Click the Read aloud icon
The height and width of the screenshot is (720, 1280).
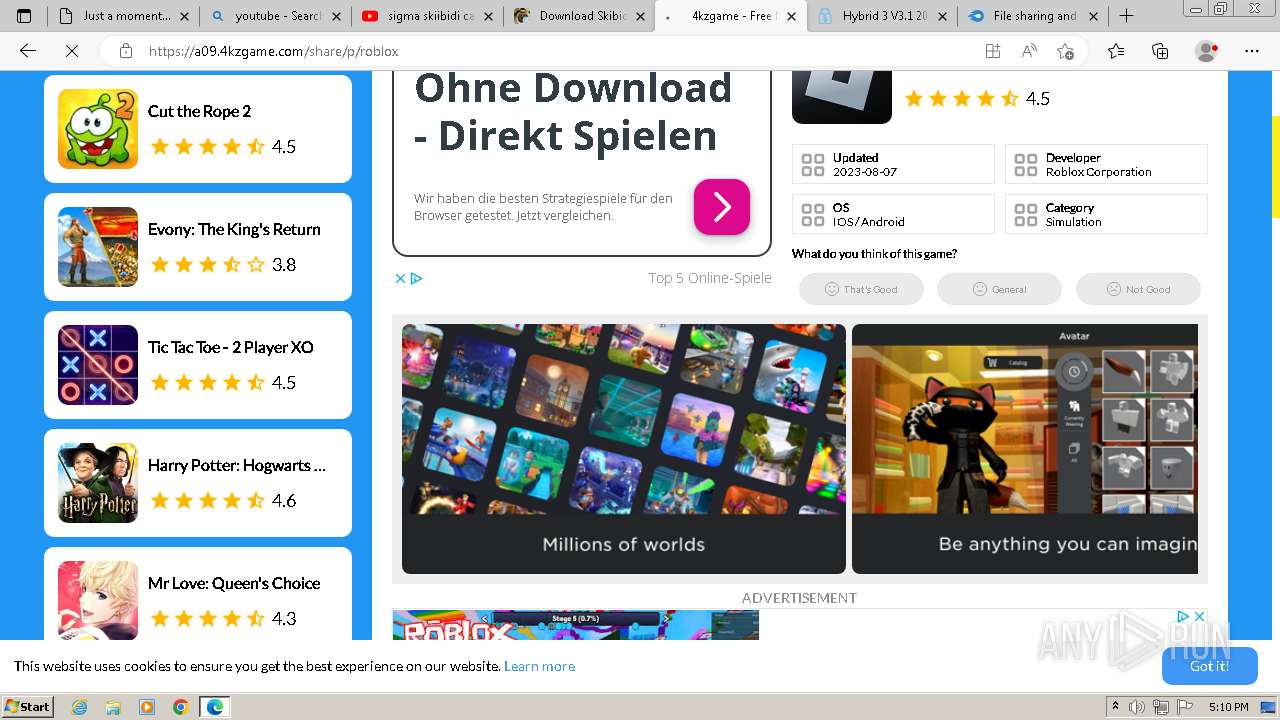(x=1029, y=51)
